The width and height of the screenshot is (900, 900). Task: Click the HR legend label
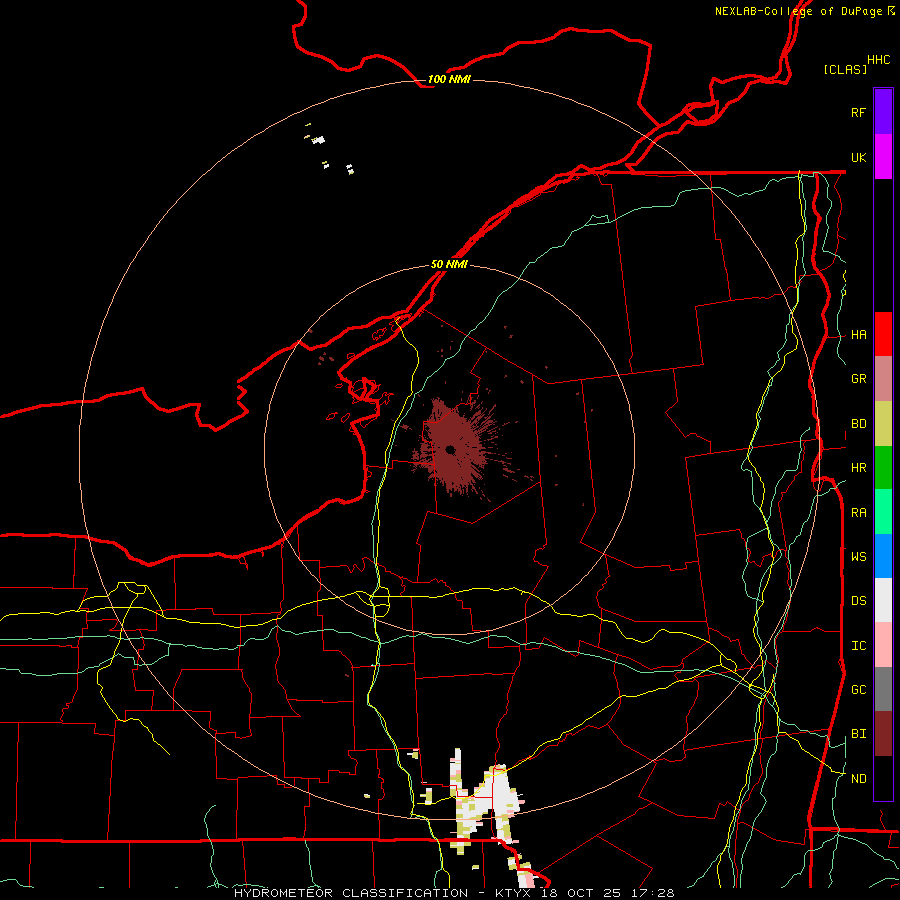click(859, 468)
